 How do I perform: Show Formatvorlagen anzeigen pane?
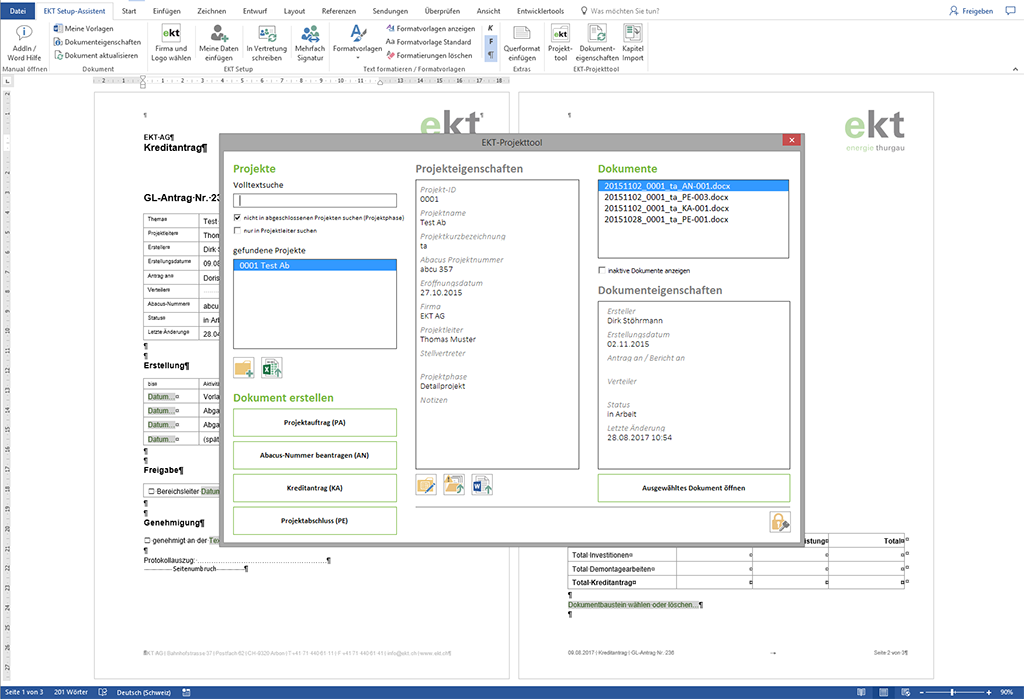click(430, 29)
